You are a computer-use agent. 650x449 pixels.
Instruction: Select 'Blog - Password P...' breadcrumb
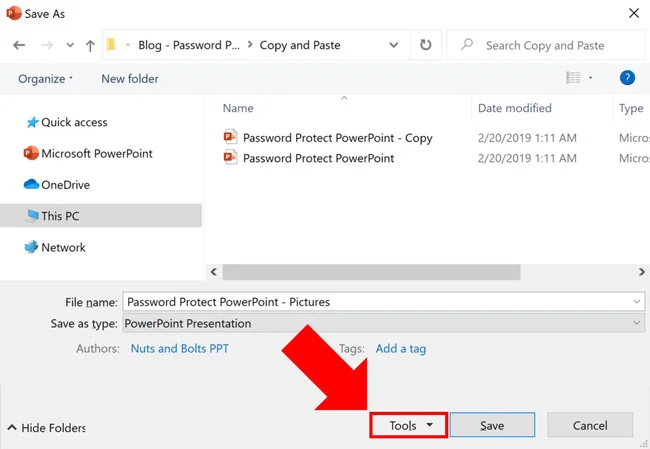(x=189, y=45)
